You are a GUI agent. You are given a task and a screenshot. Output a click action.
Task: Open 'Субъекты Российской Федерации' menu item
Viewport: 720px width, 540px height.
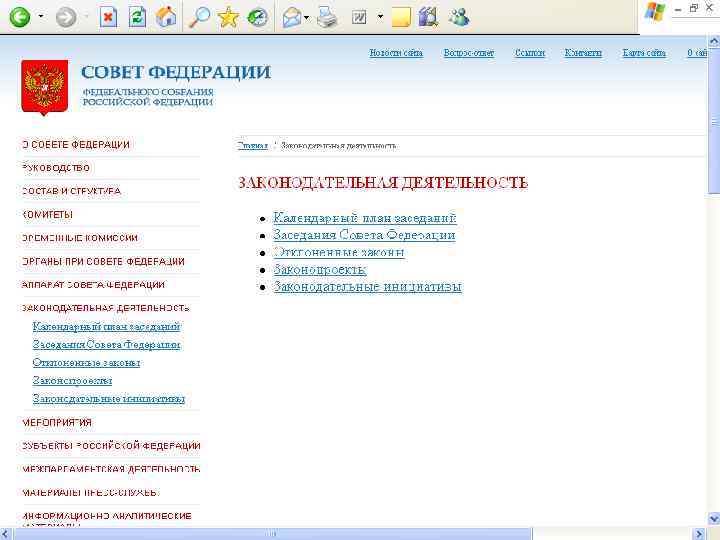pos(111,446)
